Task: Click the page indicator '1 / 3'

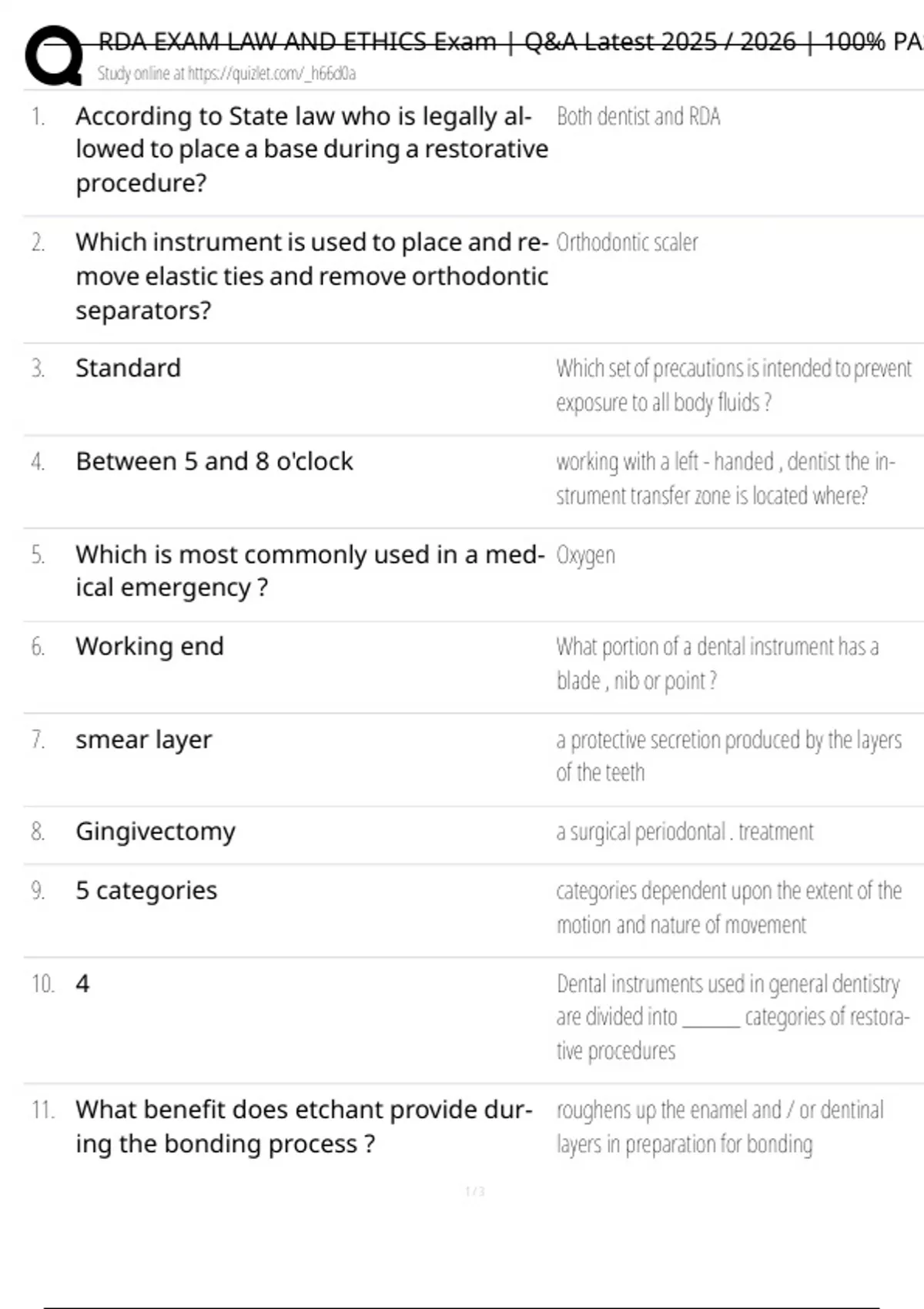Action: (x=475, y=1192)
